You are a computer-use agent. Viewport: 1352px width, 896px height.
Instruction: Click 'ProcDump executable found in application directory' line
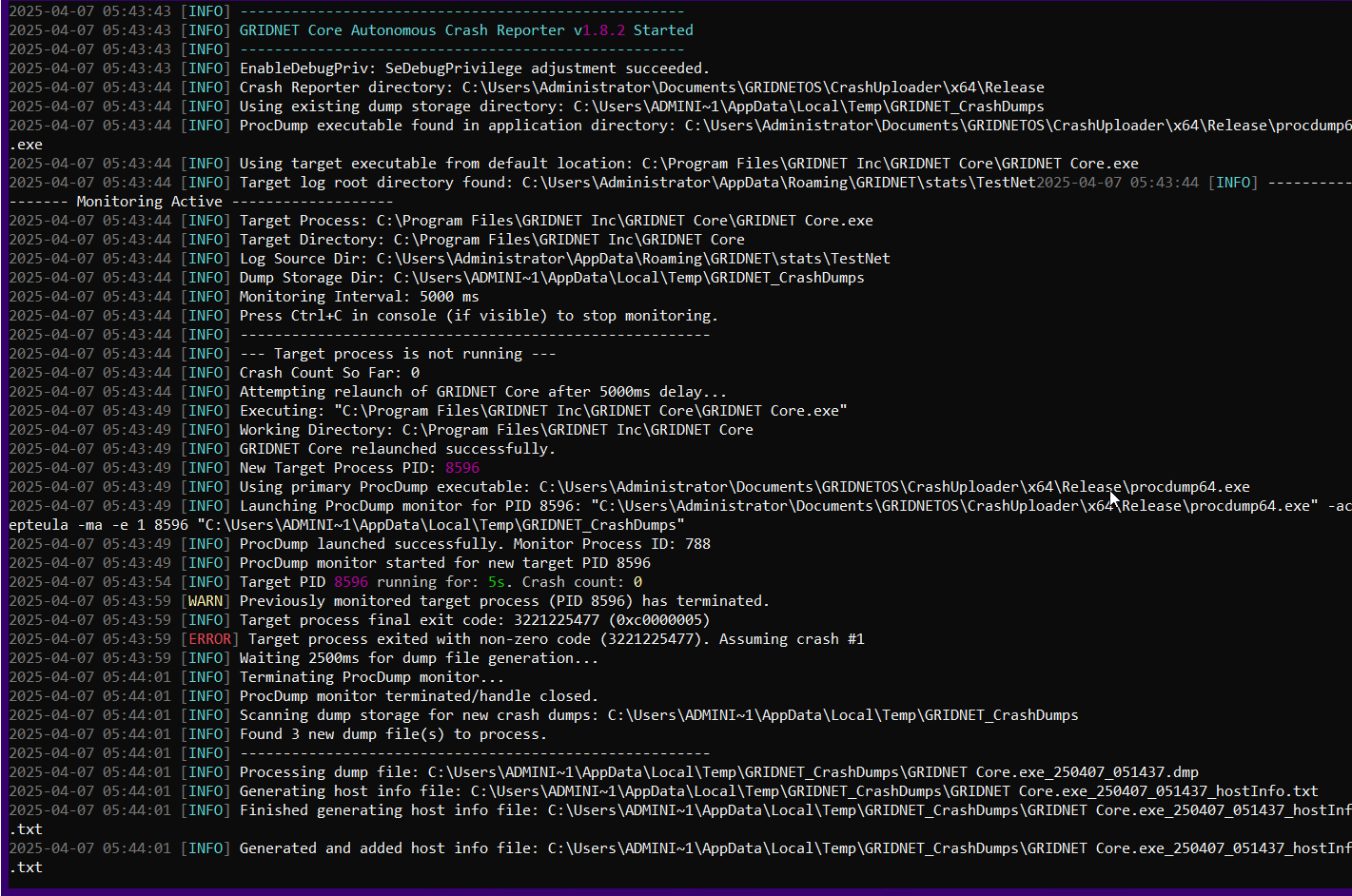point(795,126)
